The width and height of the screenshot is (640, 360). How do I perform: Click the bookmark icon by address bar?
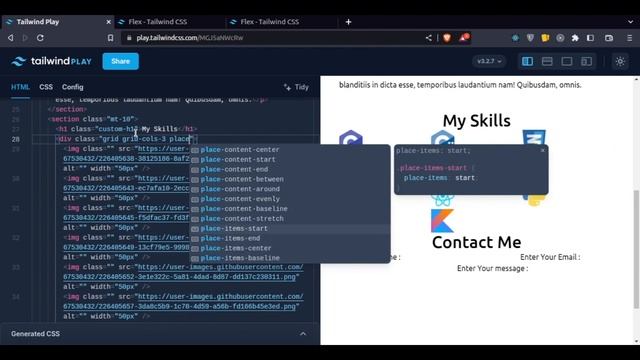pyautogui.click(x=111, y=38)
